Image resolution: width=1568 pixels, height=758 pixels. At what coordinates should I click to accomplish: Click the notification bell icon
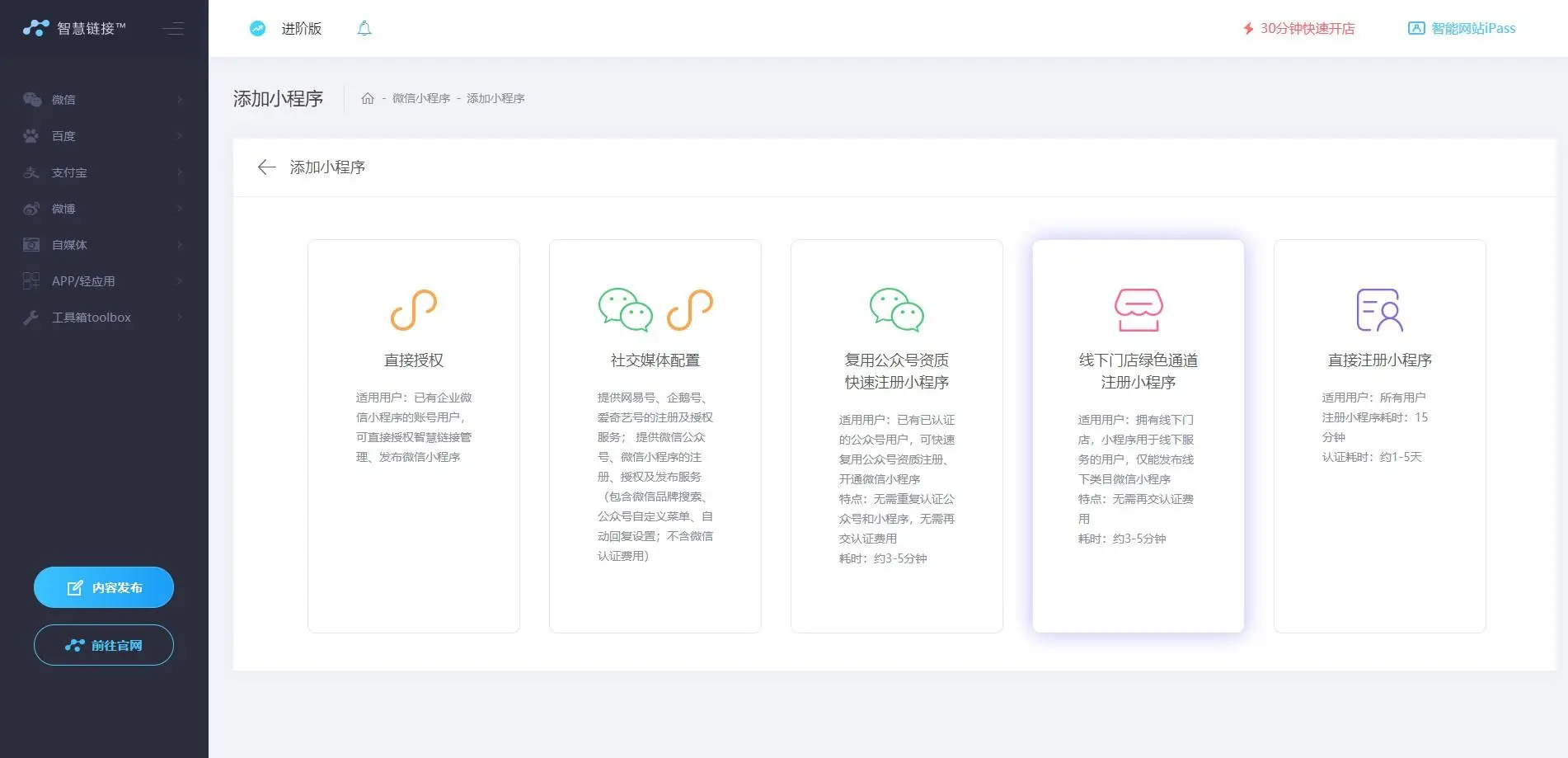[364, 29]
